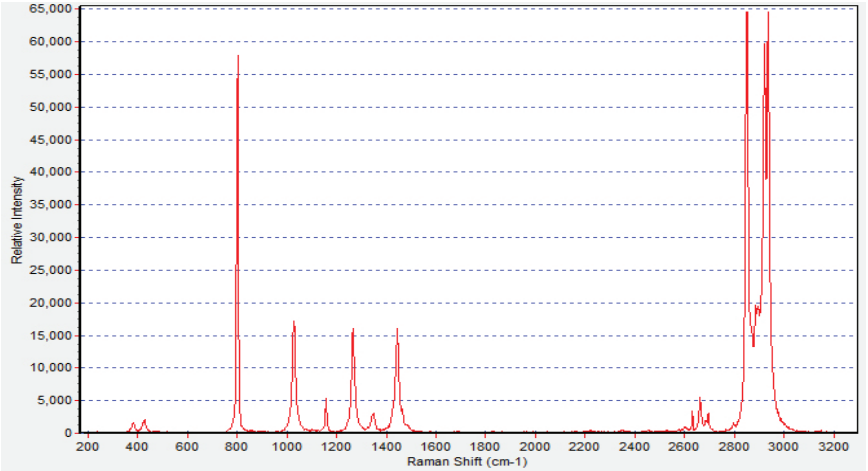Click the peak near 1030 cm-1
This screenshot has width=868, height=471.
click(x=294, y=322)
